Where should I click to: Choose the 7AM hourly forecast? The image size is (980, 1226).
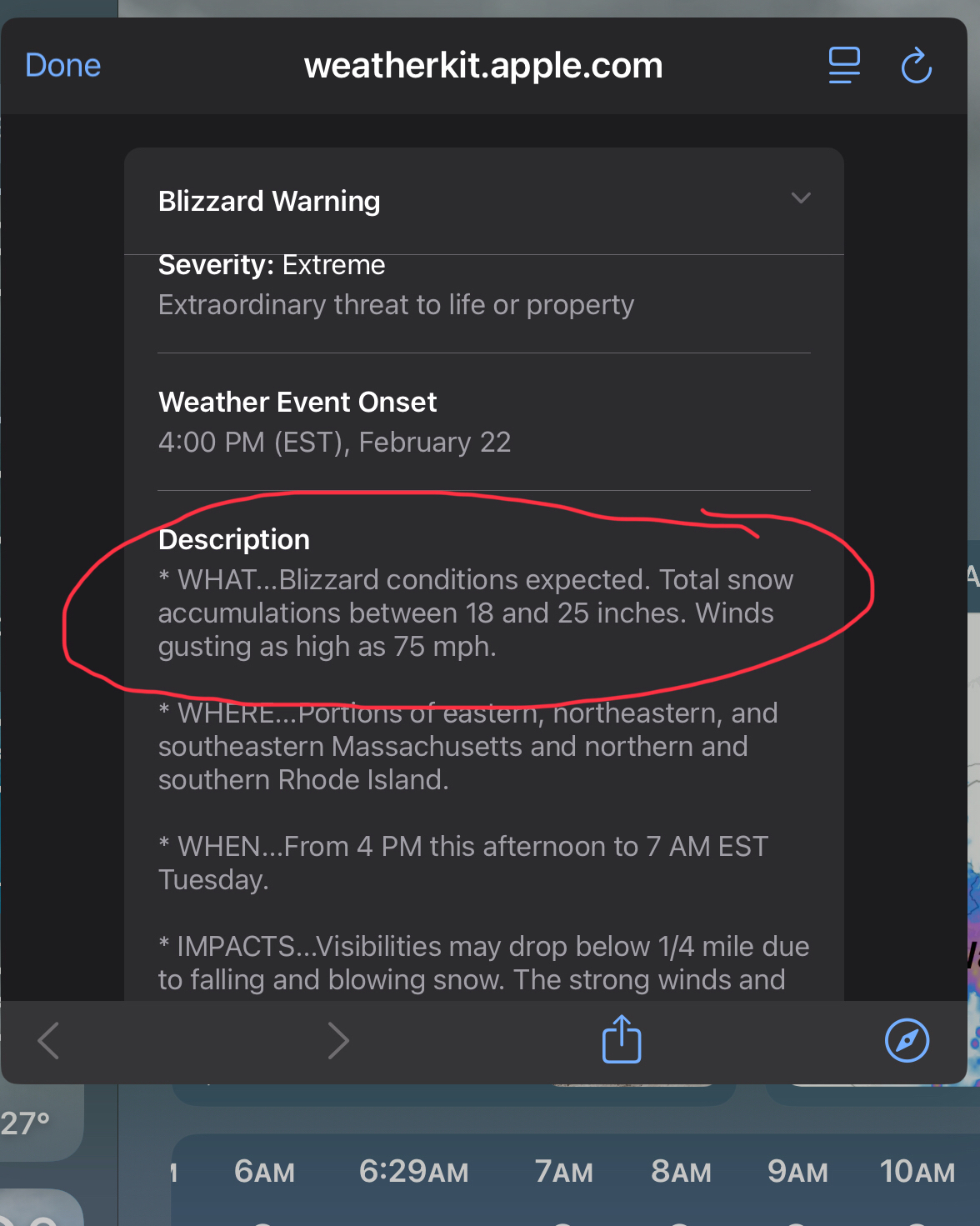click(x=563, y=1172)
